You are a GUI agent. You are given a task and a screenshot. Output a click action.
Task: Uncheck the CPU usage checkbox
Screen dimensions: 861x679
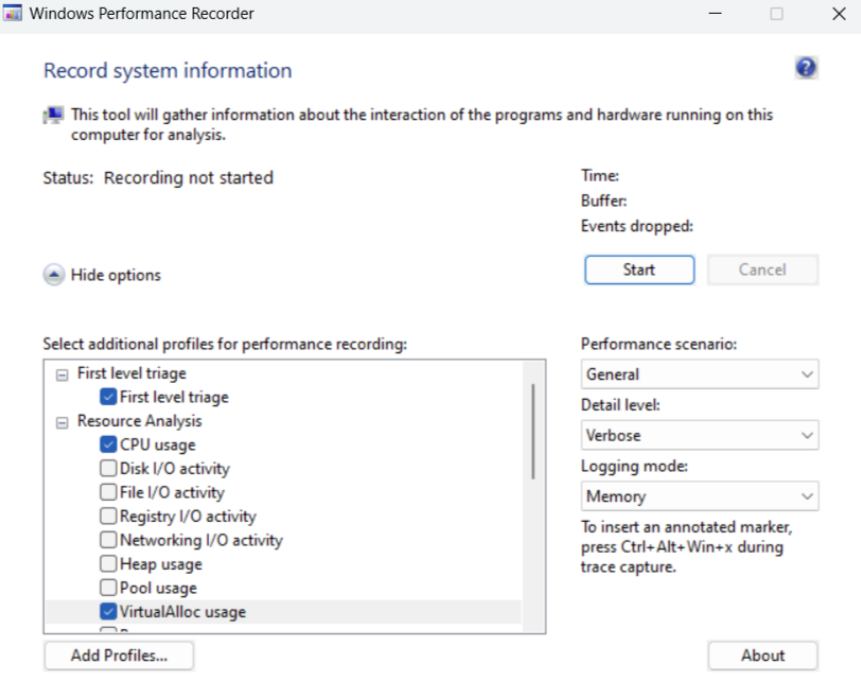108,444
